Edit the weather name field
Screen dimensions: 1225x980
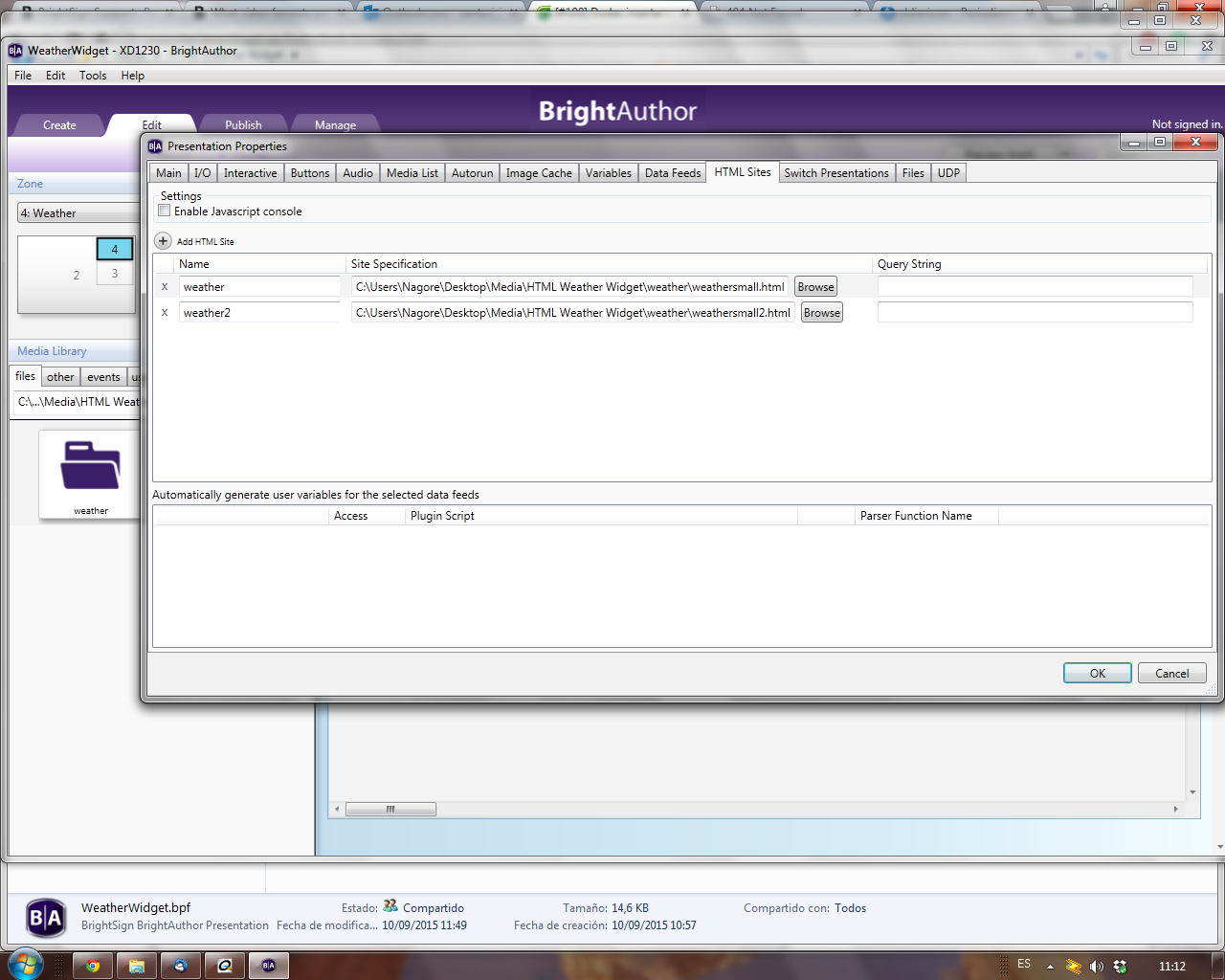[x=259, y=286]
